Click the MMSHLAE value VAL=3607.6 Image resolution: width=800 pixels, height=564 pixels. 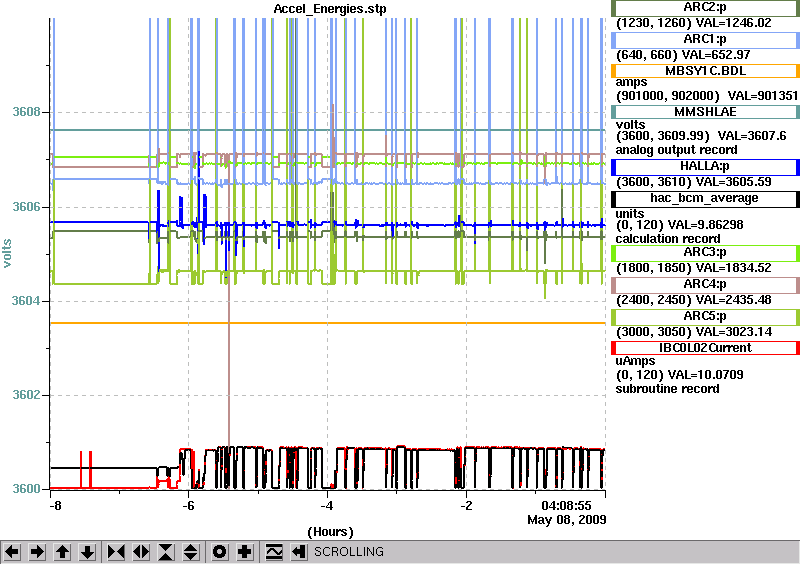752,136
